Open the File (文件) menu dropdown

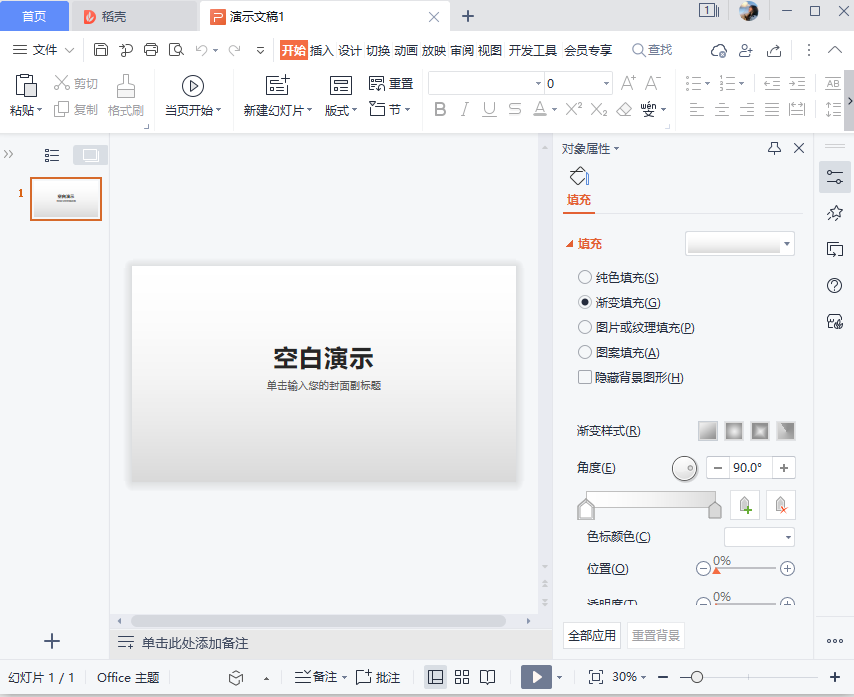tap(43, 50)
